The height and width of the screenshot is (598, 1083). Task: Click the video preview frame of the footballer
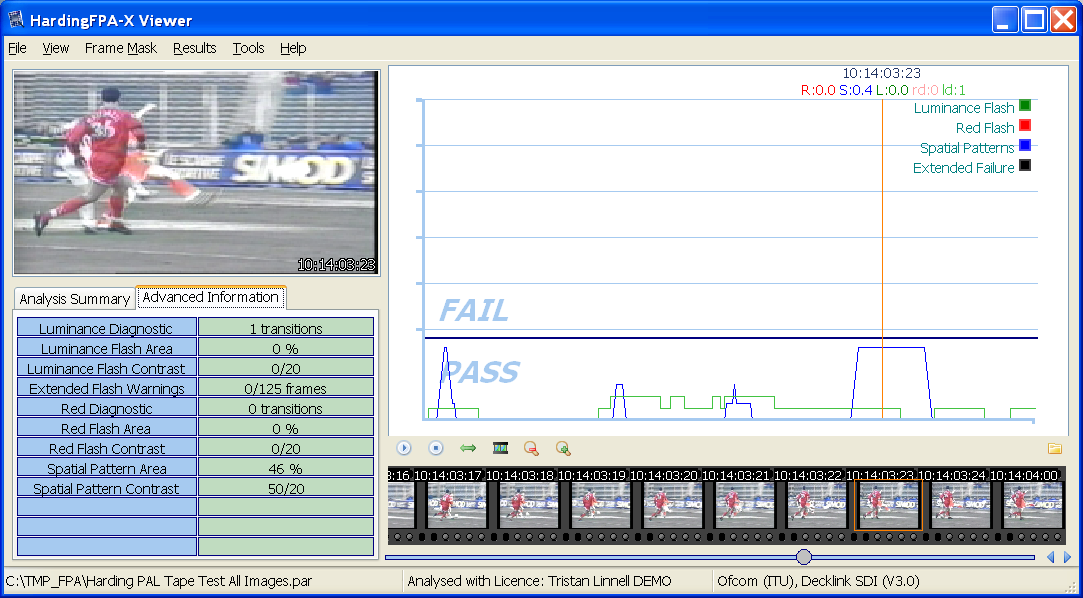(x=196, y=173)
